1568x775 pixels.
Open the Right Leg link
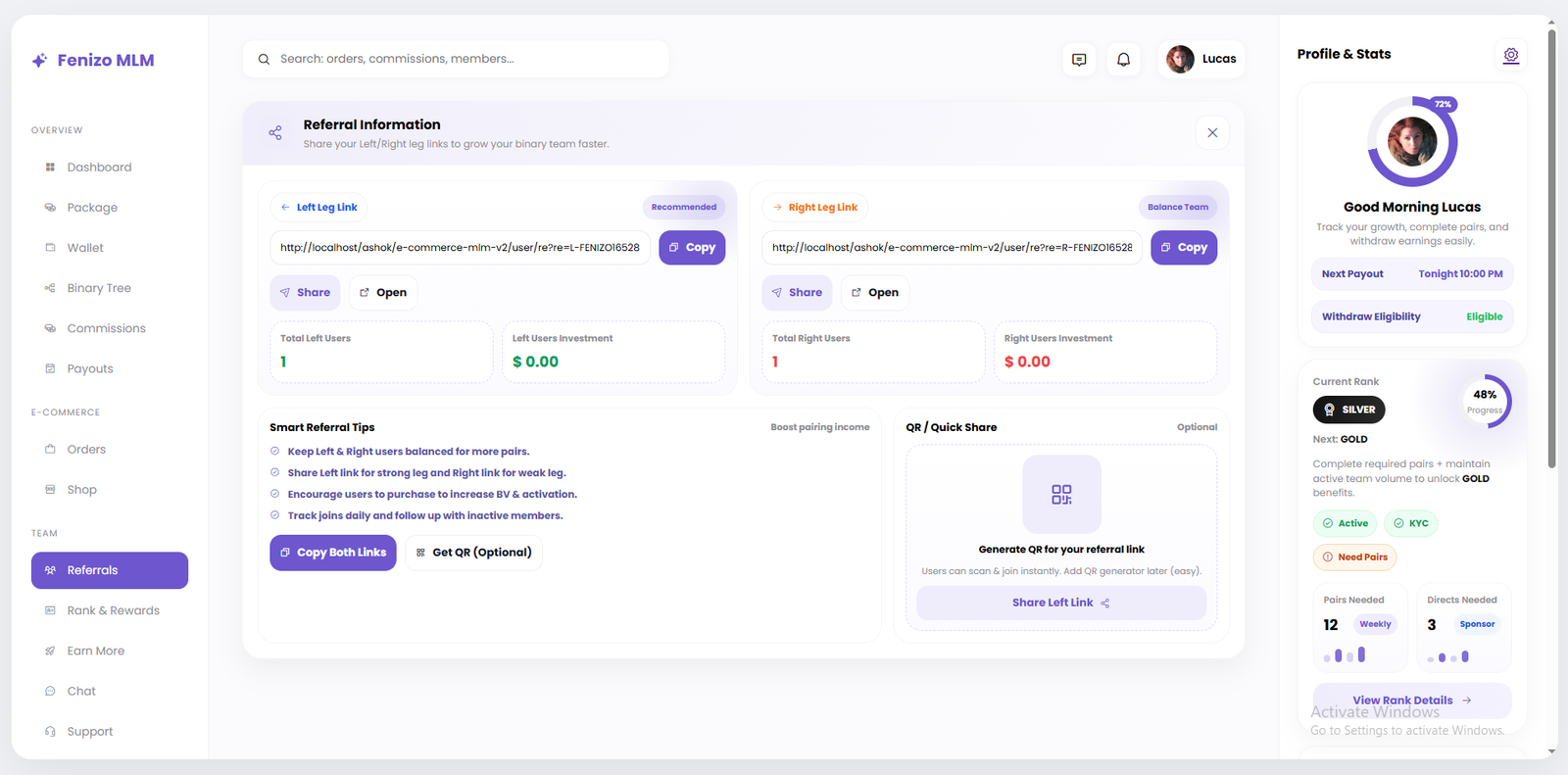pyautogui.click(x=874, y=293)
